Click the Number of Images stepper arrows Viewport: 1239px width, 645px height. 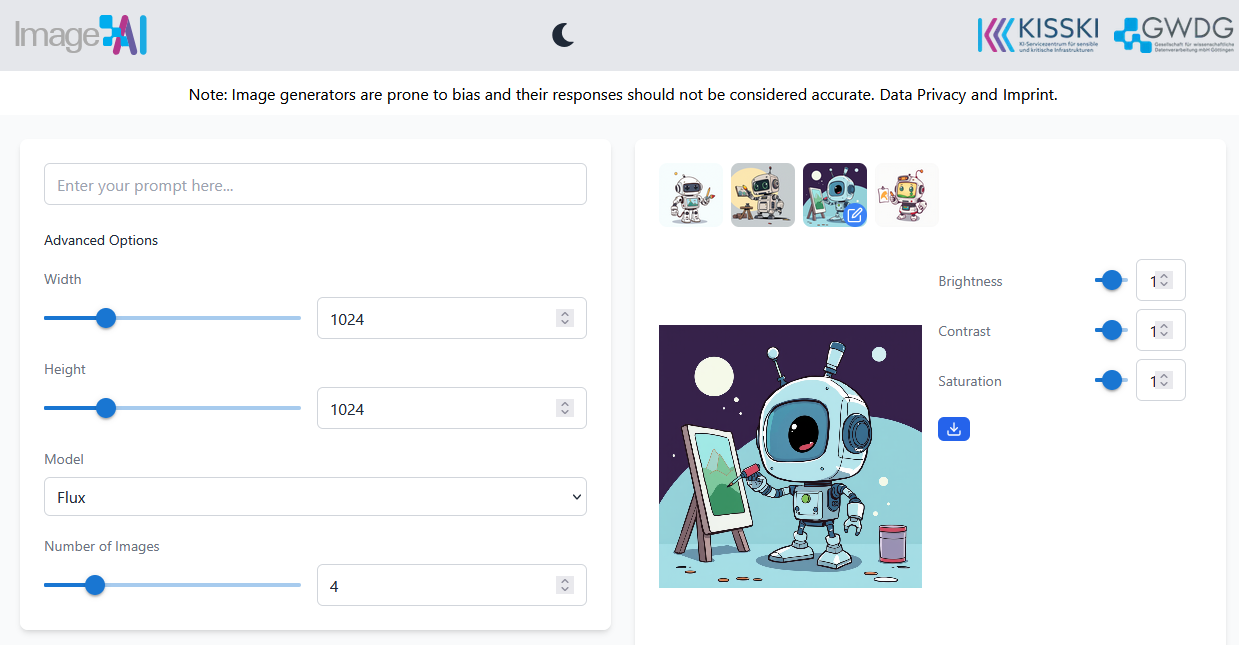pos(565,585)
